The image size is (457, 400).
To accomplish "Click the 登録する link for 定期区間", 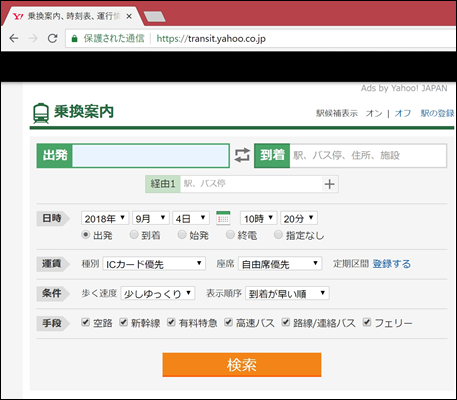I will [x=391, y=264].
